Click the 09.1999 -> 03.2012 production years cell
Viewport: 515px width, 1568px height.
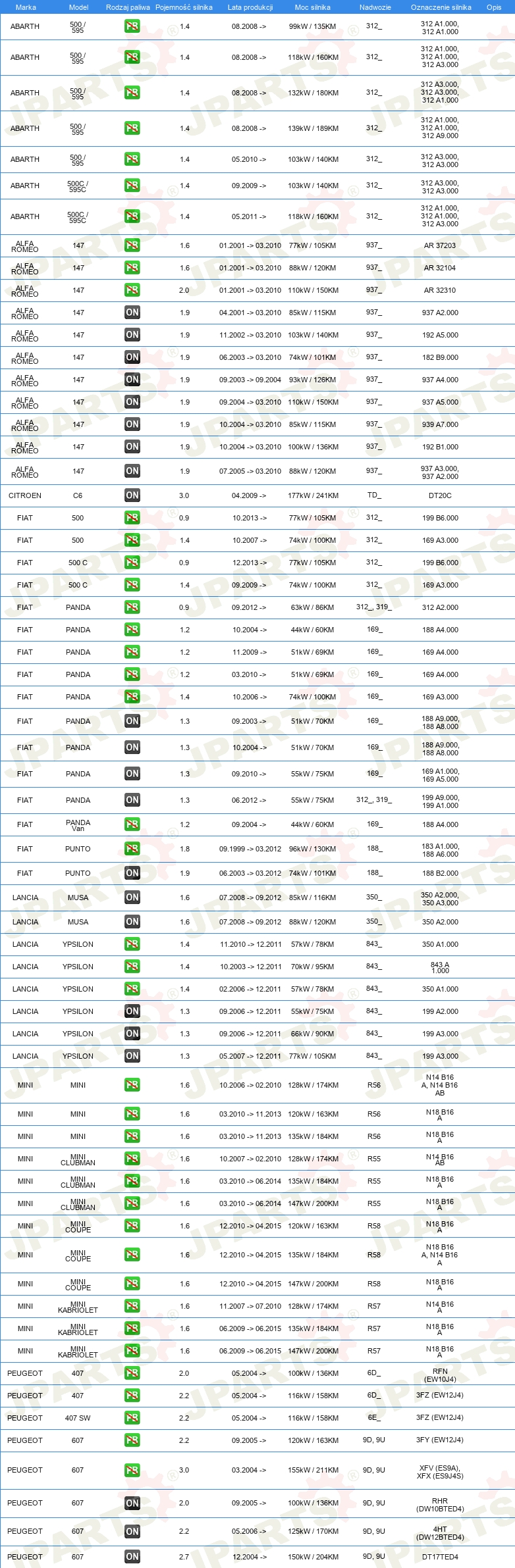point(250,849)
